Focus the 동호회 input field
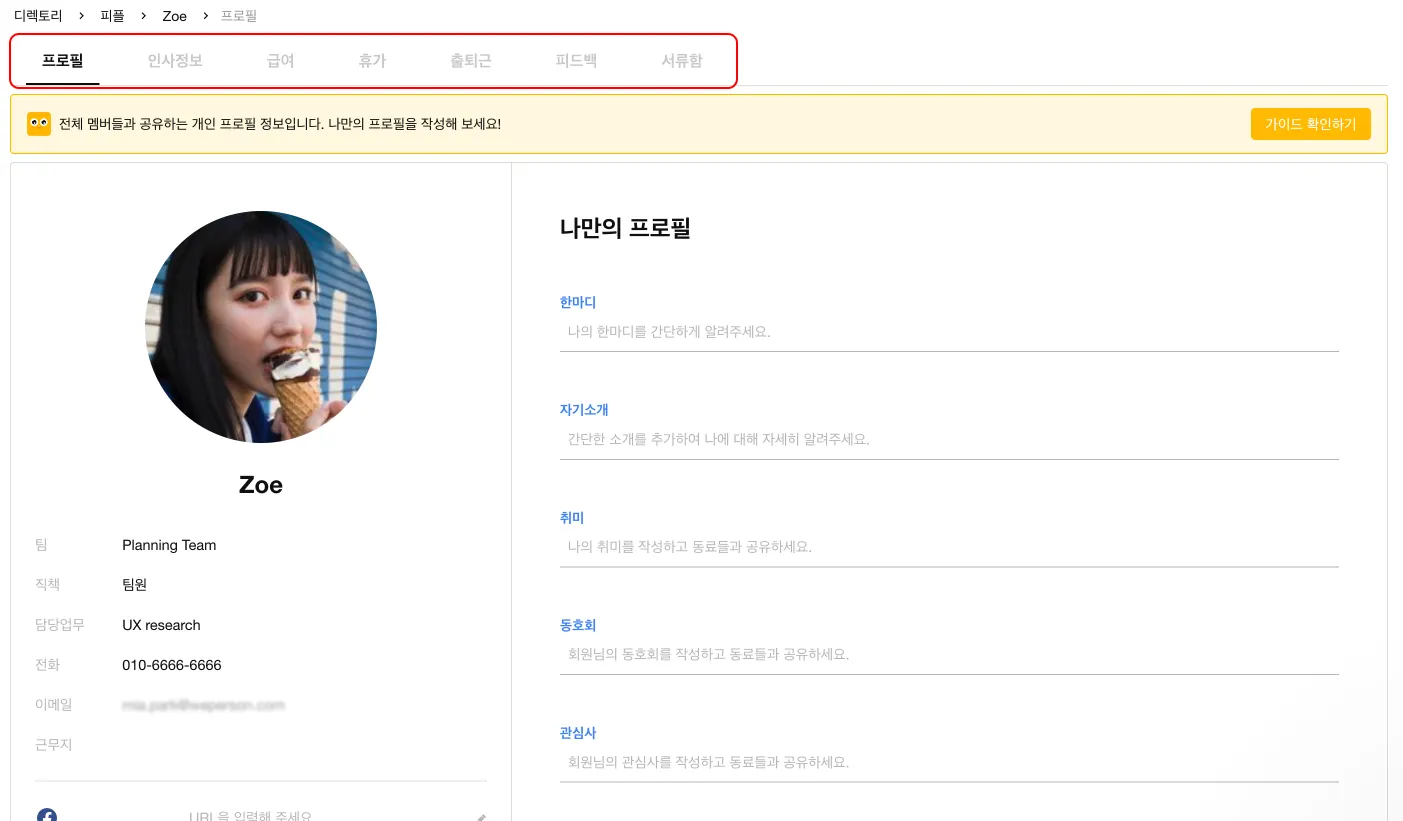This screenshot has height=821, width=1403. click(949, 655)
